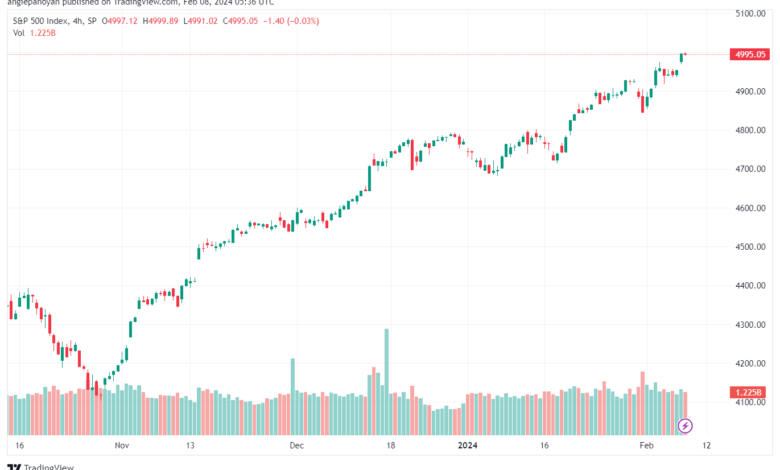The height and width of the screenshot is (470, 780).
Task: Select the Nov label on time axis
Action: pos(122,445)
